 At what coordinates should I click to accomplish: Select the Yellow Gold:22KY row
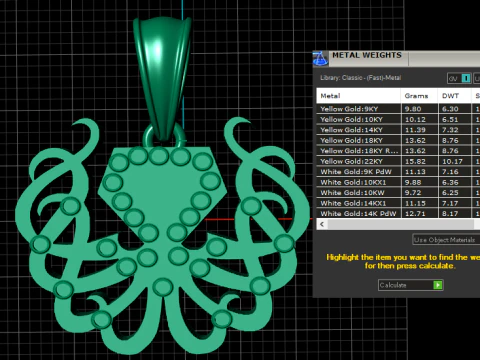pos(398,161)
